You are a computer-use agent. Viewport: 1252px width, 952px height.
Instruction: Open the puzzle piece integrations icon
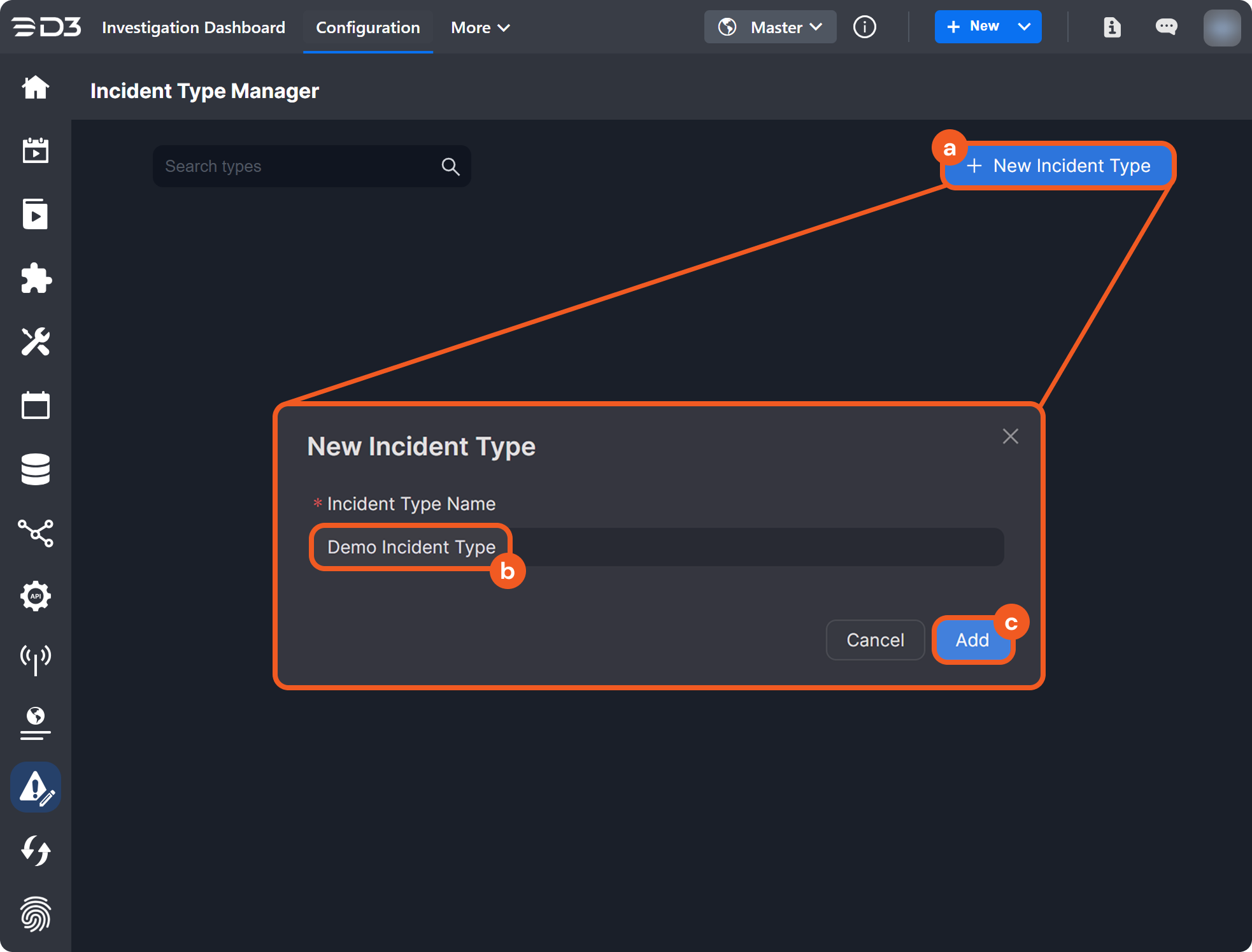(35, 278)
